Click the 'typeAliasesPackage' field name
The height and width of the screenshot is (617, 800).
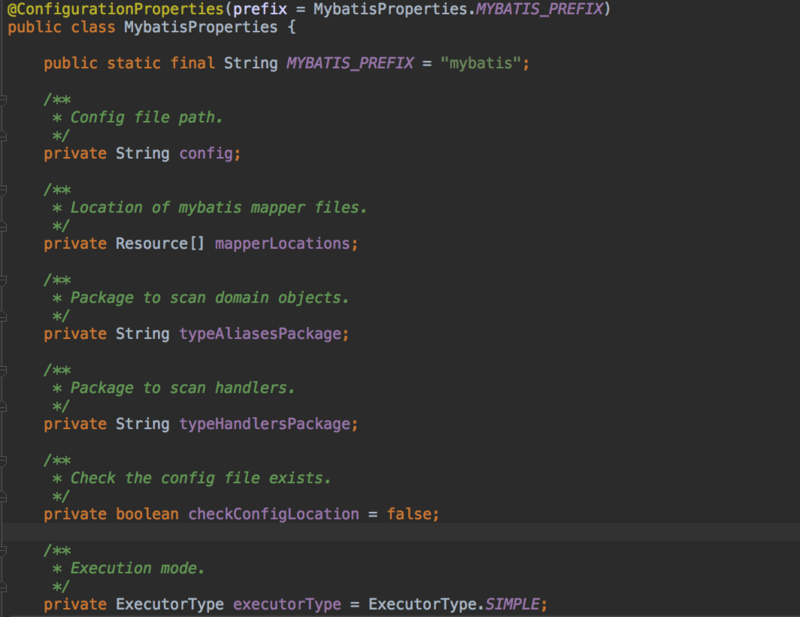coord(260,334)
